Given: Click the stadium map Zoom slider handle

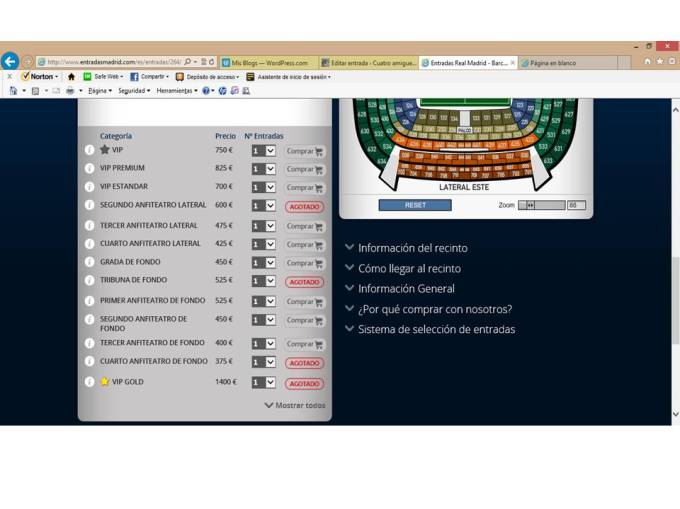Looking at the screenshot, I should (x=530, y=205).
